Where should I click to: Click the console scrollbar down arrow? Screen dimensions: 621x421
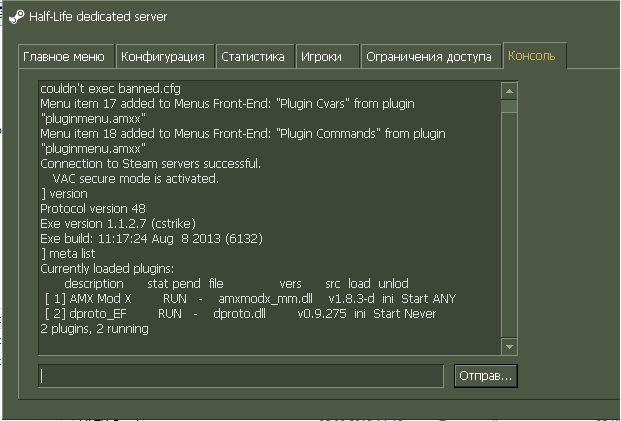tap(509, 347)
